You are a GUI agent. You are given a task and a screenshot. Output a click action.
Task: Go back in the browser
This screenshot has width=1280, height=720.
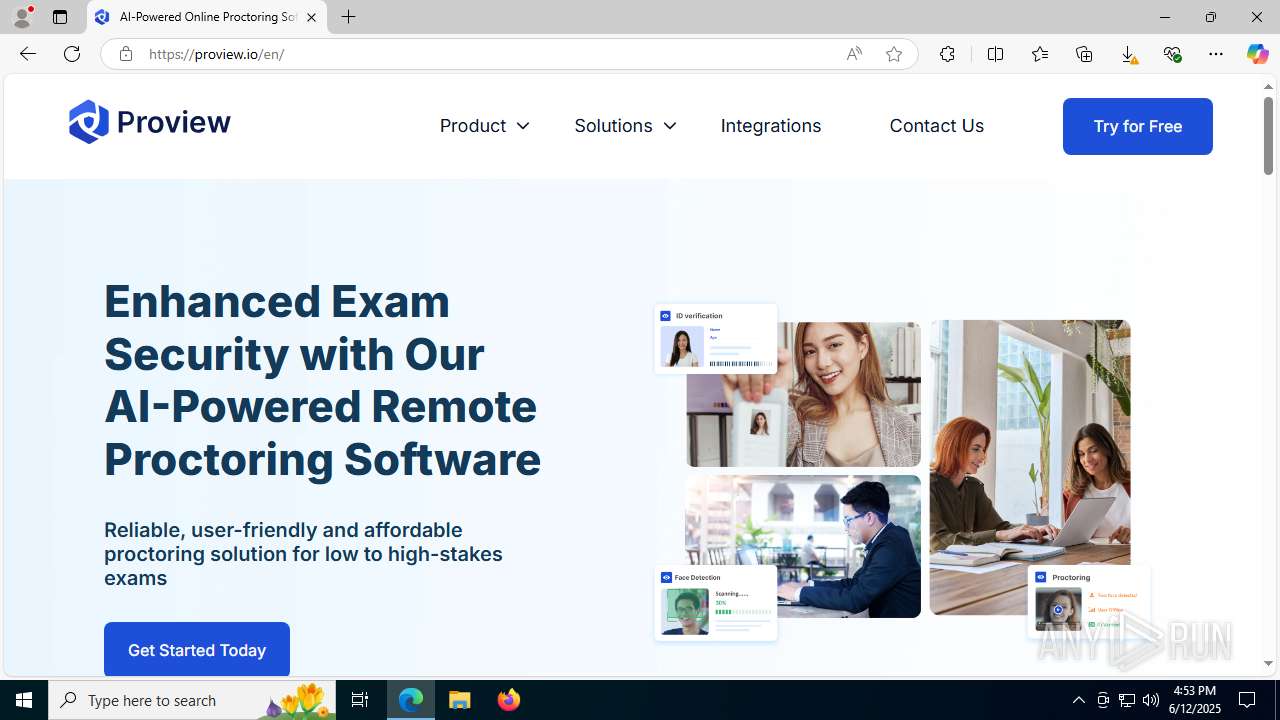(x=28, y=54)
